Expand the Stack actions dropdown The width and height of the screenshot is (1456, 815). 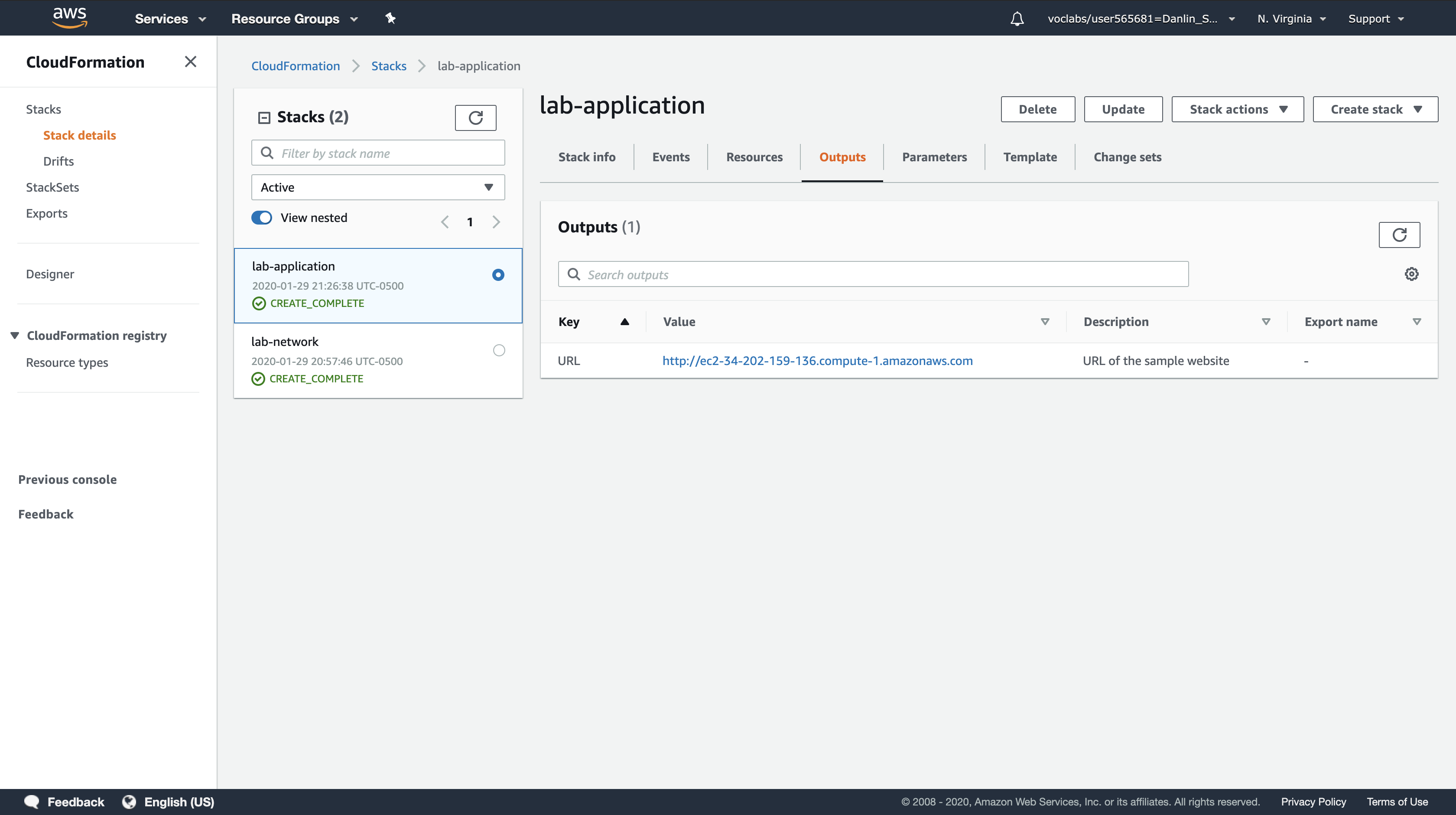1237,109
